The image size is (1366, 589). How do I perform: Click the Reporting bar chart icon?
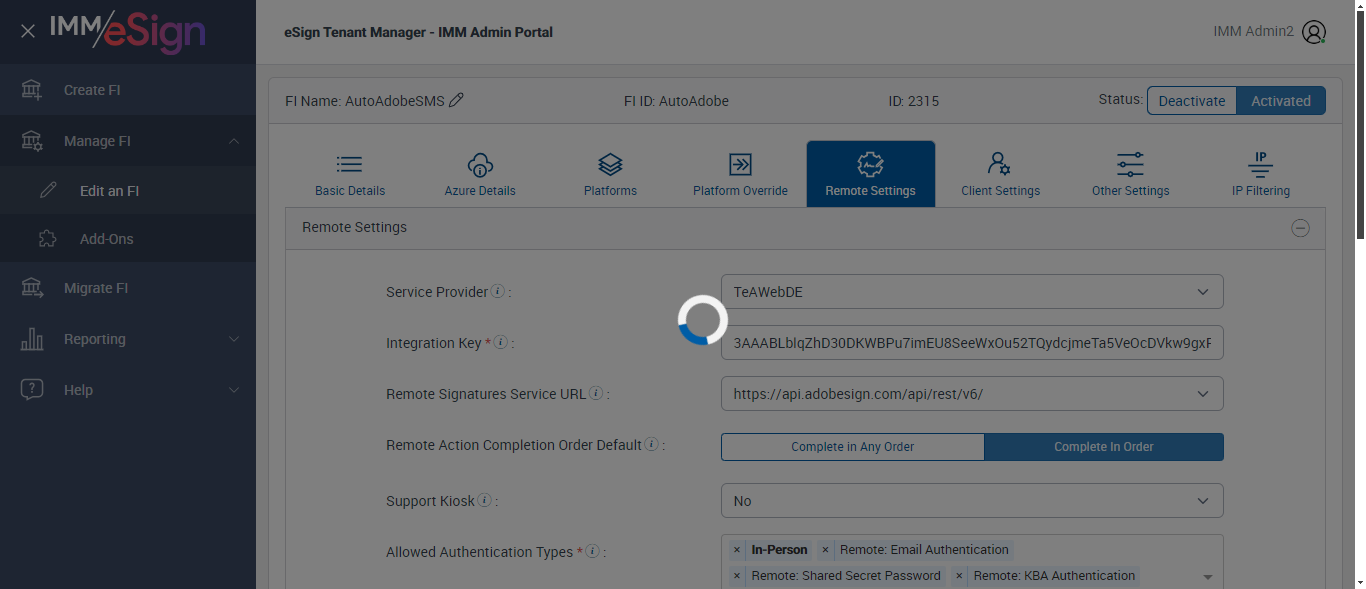click(x=32, y=339)
